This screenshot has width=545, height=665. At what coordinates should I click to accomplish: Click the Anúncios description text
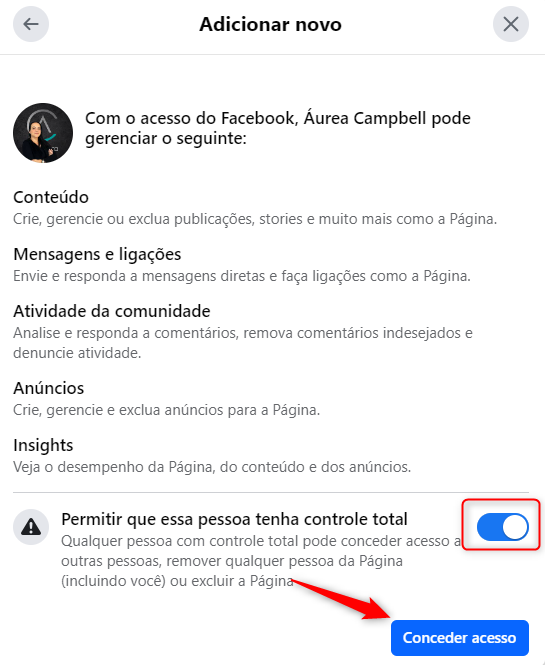[x=166, y=410]
